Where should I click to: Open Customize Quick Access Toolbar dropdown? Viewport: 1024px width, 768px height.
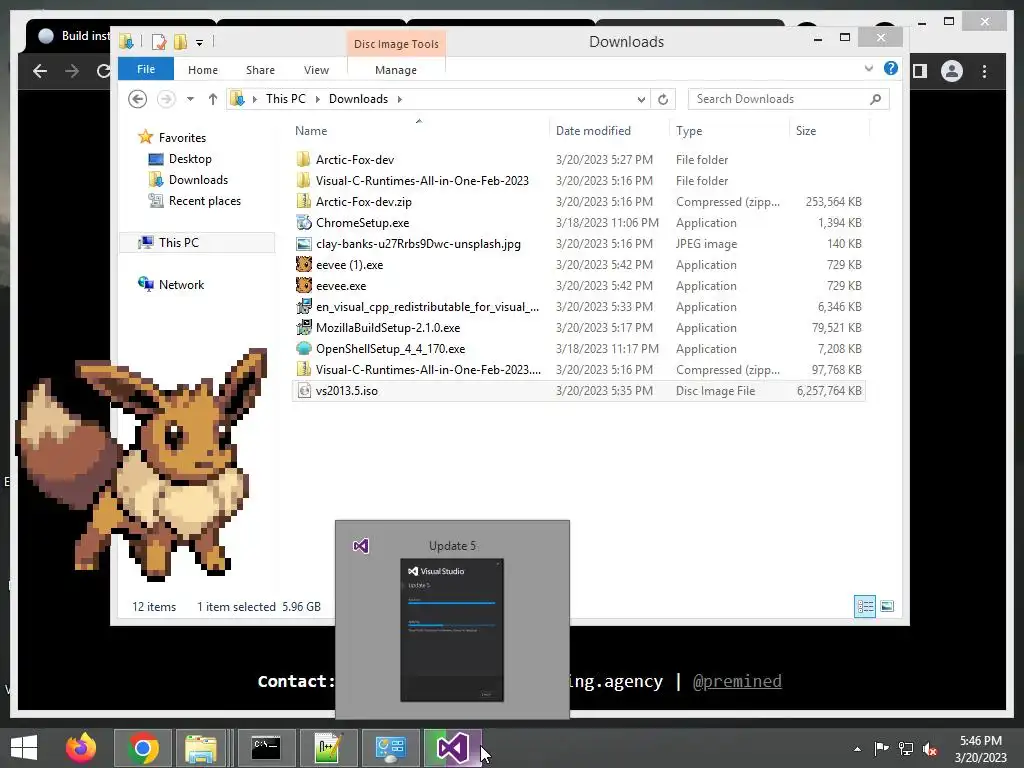(x=199, y=43)
